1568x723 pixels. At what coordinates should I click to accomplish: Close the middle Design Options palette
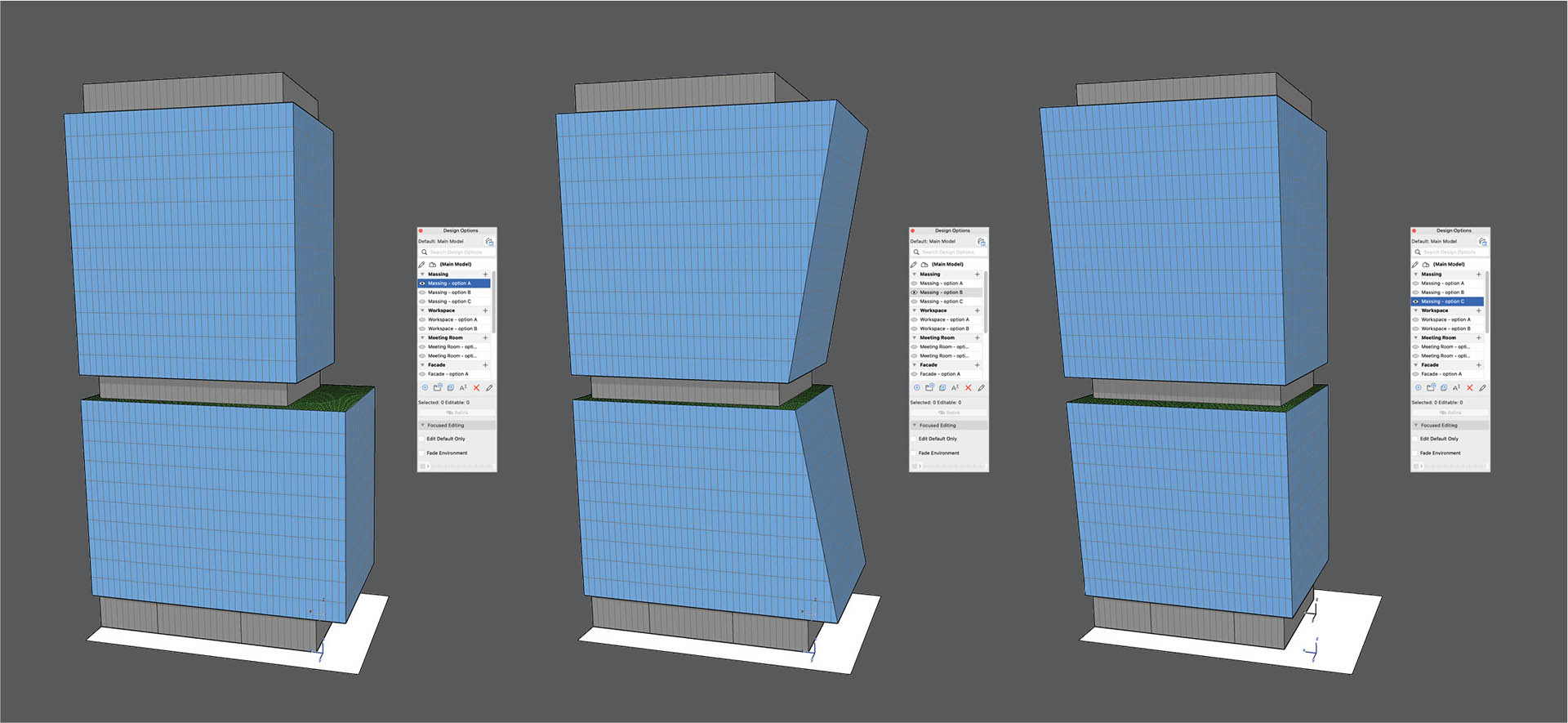pyautogui.click(x=911, y=230)
